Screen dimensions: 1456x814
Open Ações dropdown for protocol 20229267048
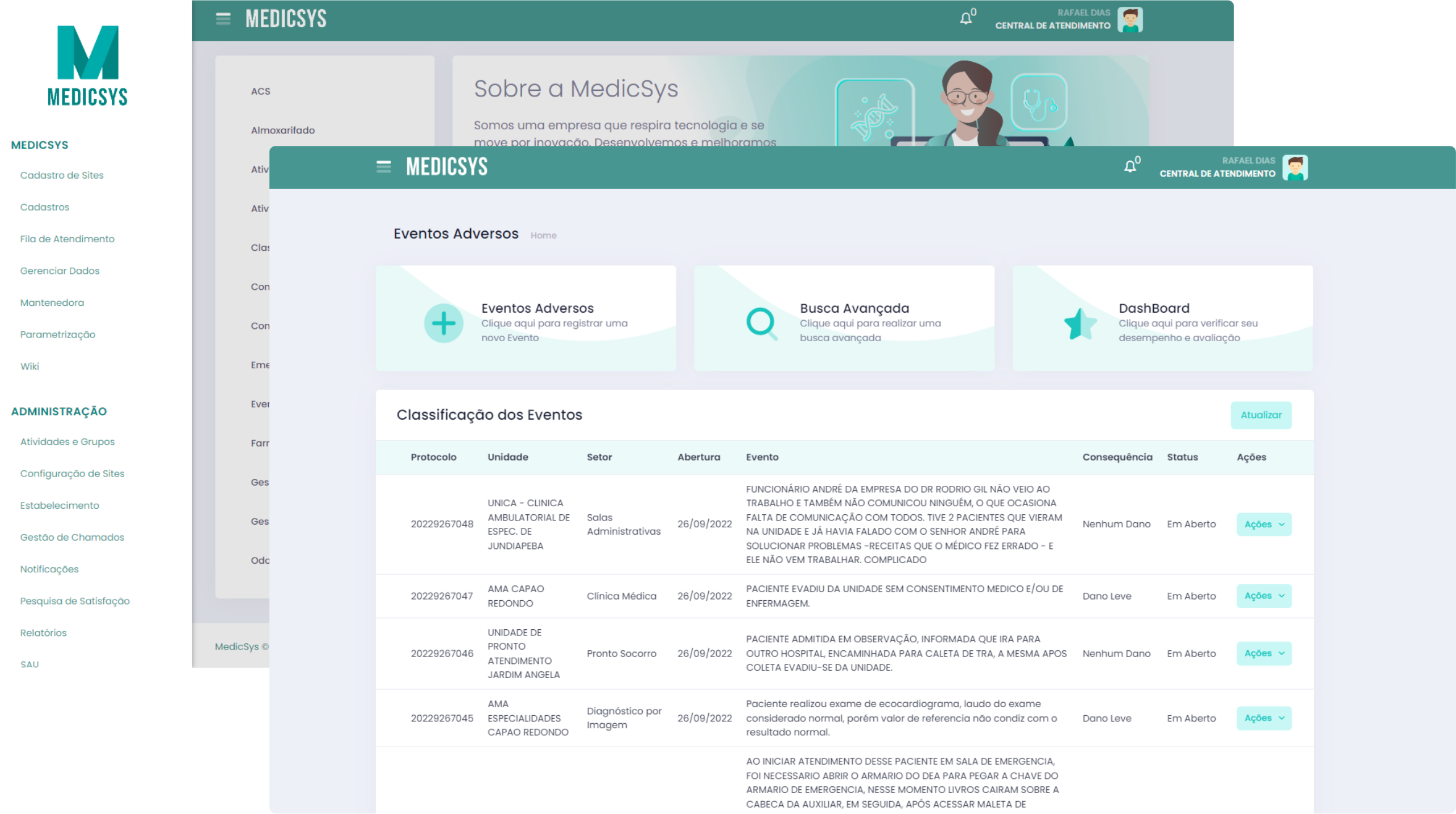1263,524
